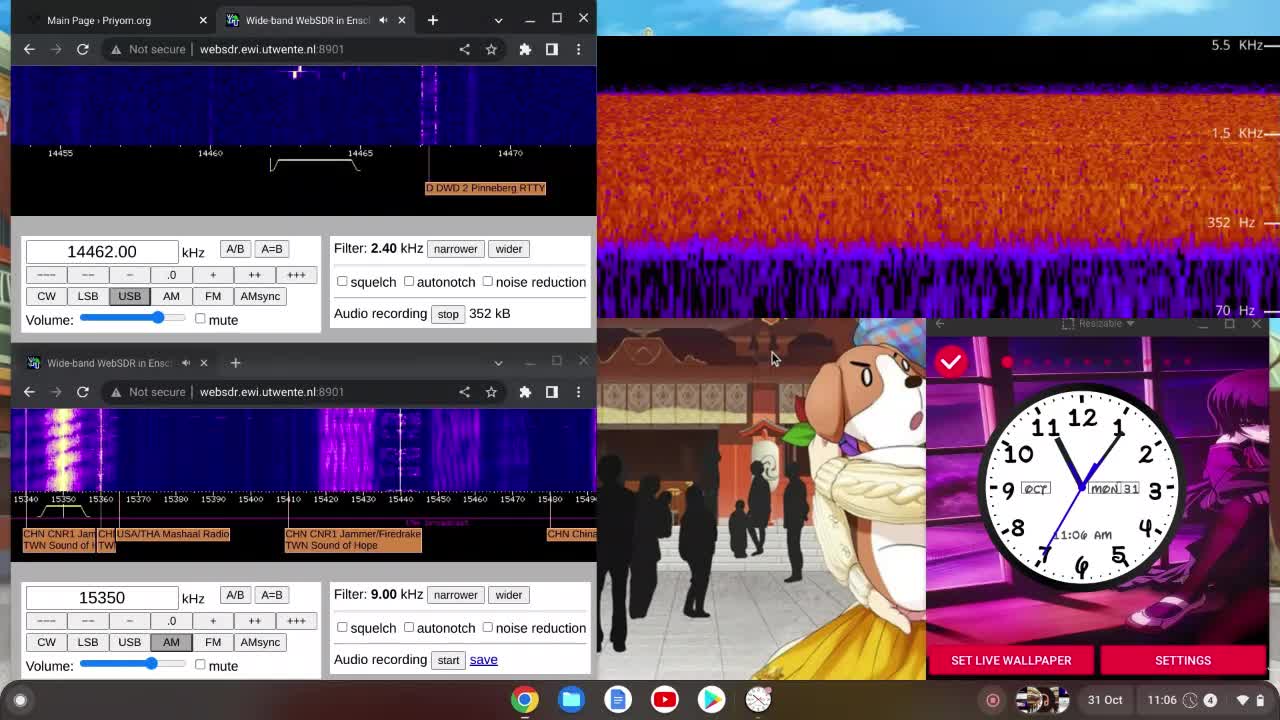Add new tab in bottom Chrome window
Viewport: 1280px width, 720px height.
point(236,363)
